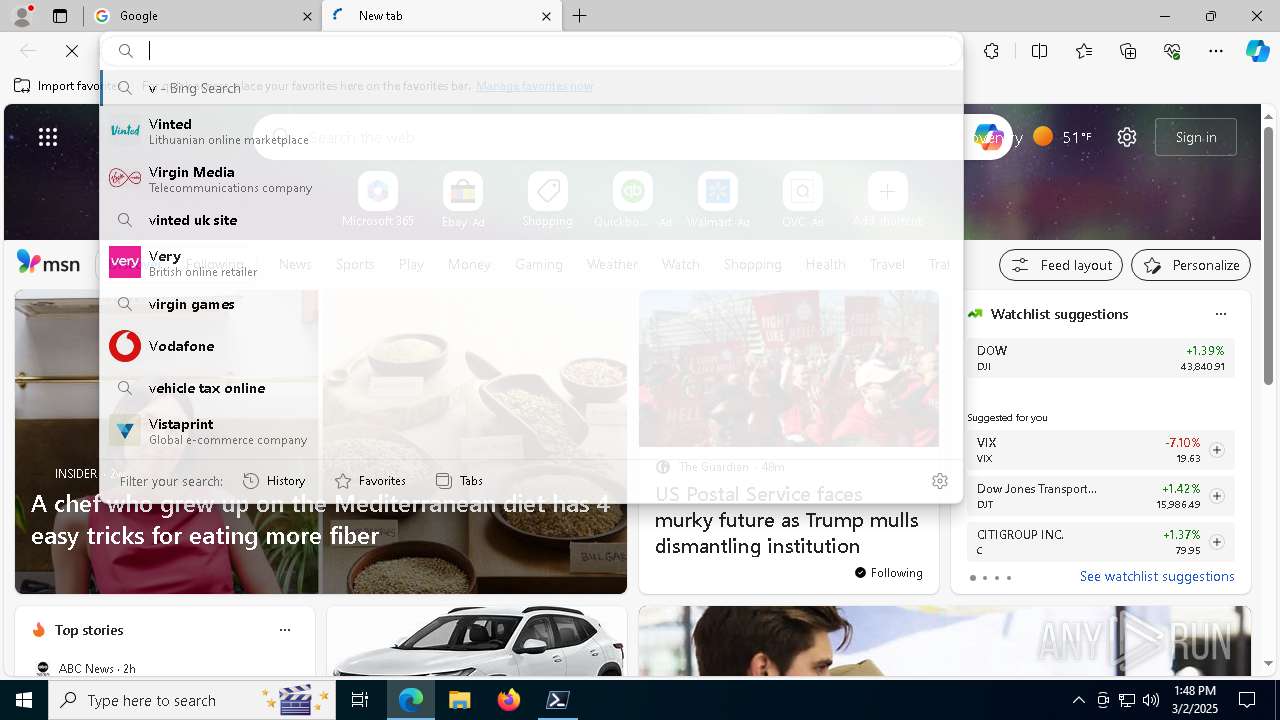Add CITIGROUP INC. to watchlist
Image resolution: width=1280 pixels, height=720 pixels.
tap(1217, 542)
